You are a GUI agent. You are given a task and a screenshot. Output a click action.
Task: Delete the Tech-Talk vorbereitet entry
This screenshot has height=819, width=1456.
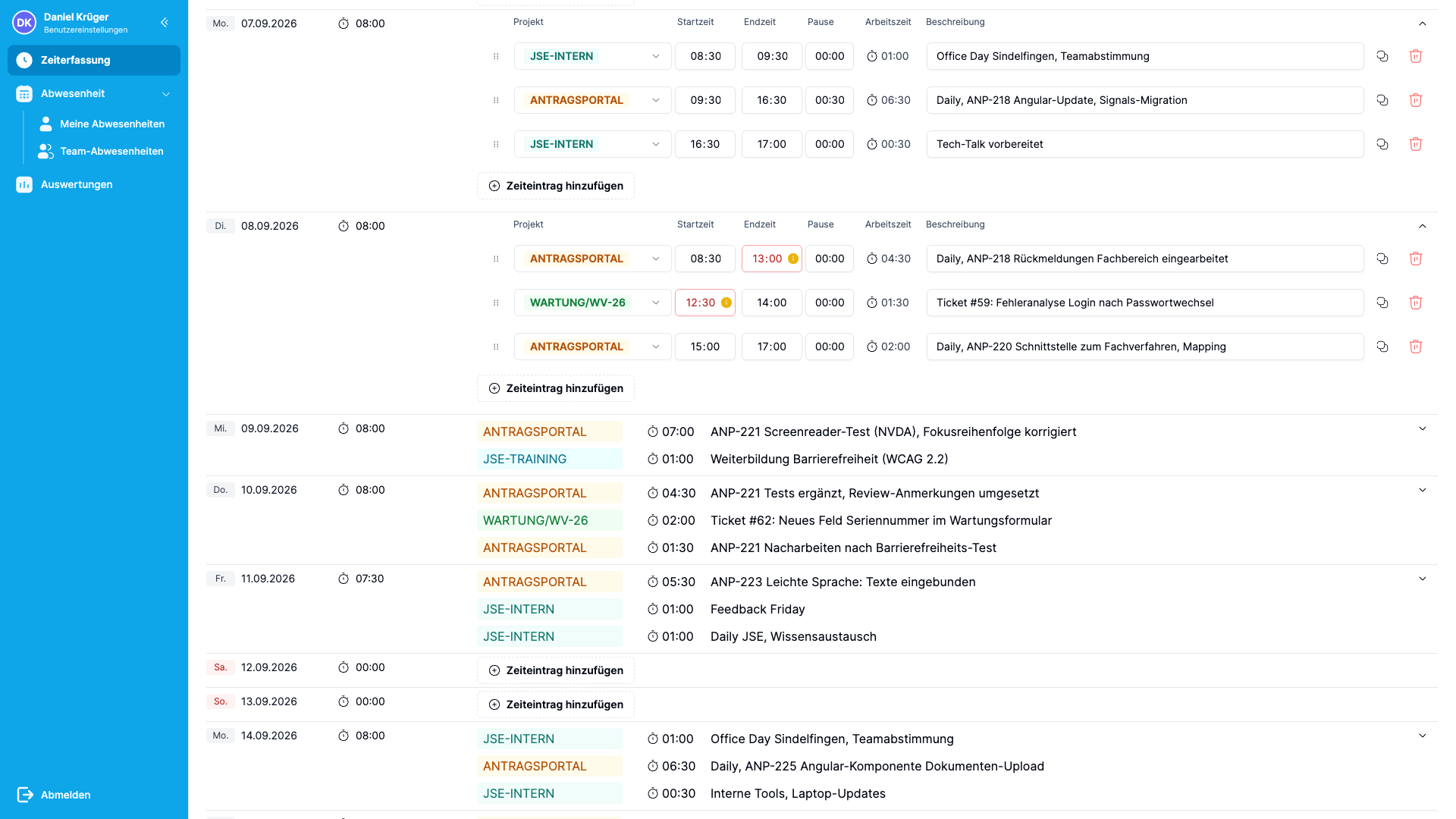tap(1415, 144)
